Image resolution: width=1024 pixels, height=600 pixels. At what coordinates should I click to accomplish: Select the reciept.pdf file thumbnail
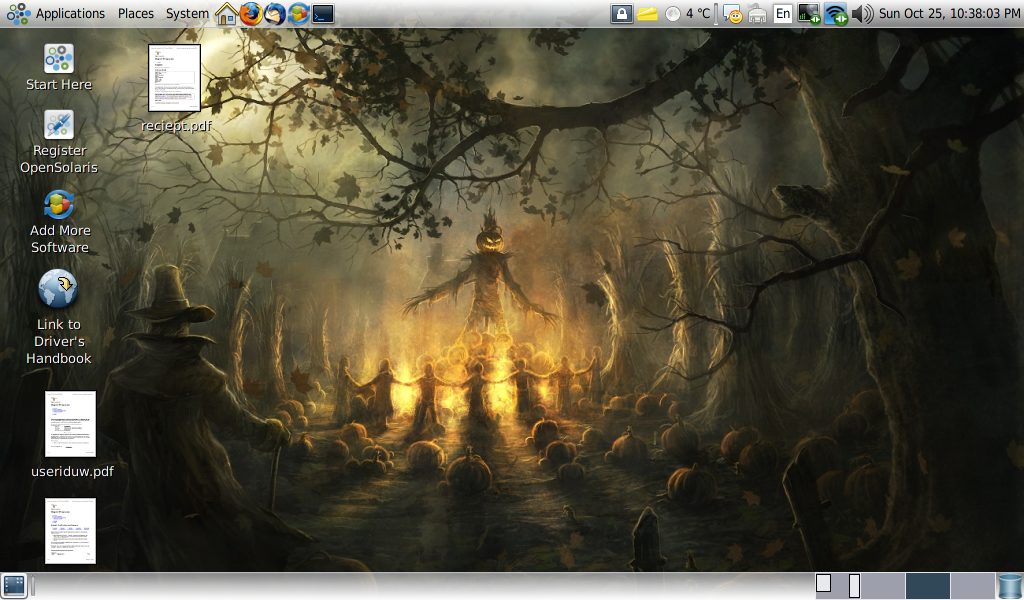(x=174, y=78)
